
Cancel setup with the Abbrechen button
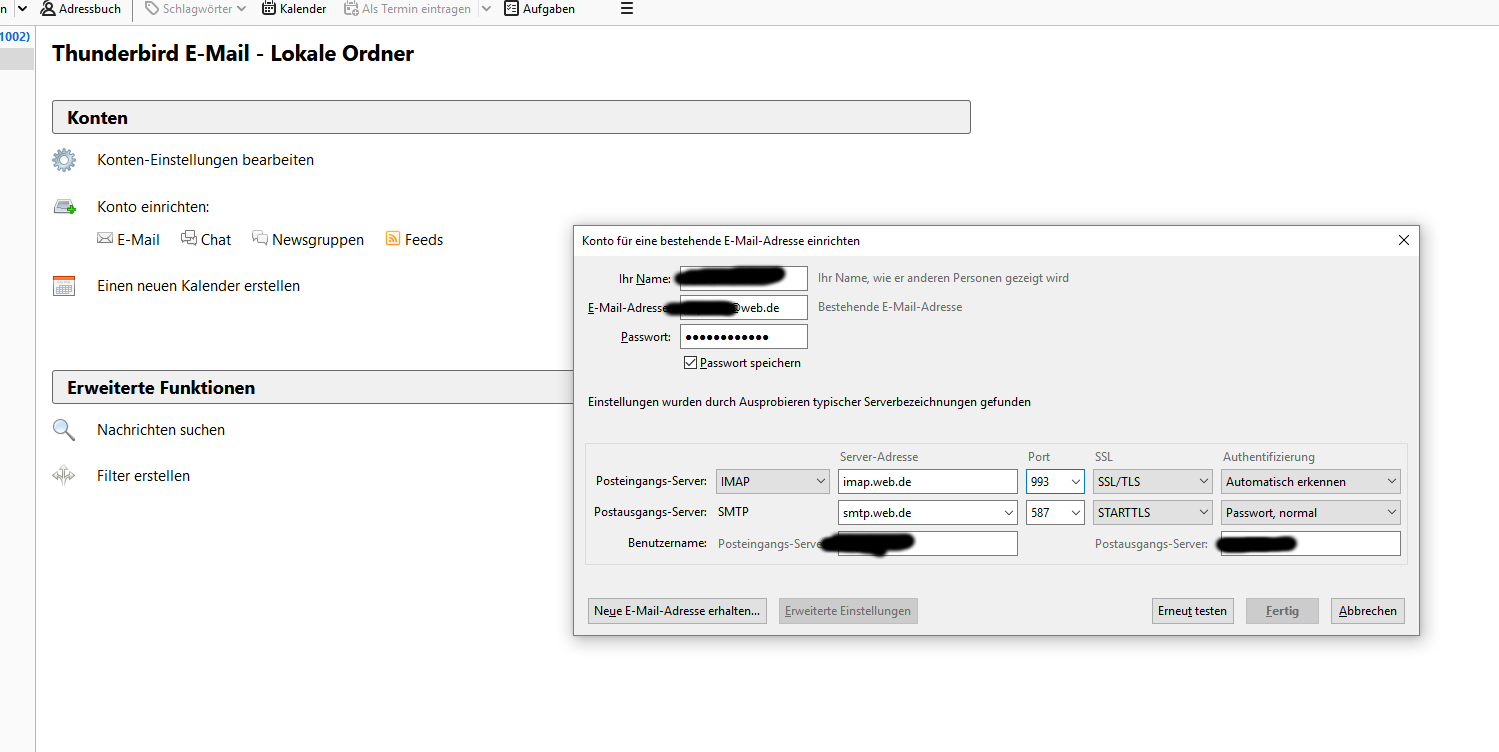1368,611
